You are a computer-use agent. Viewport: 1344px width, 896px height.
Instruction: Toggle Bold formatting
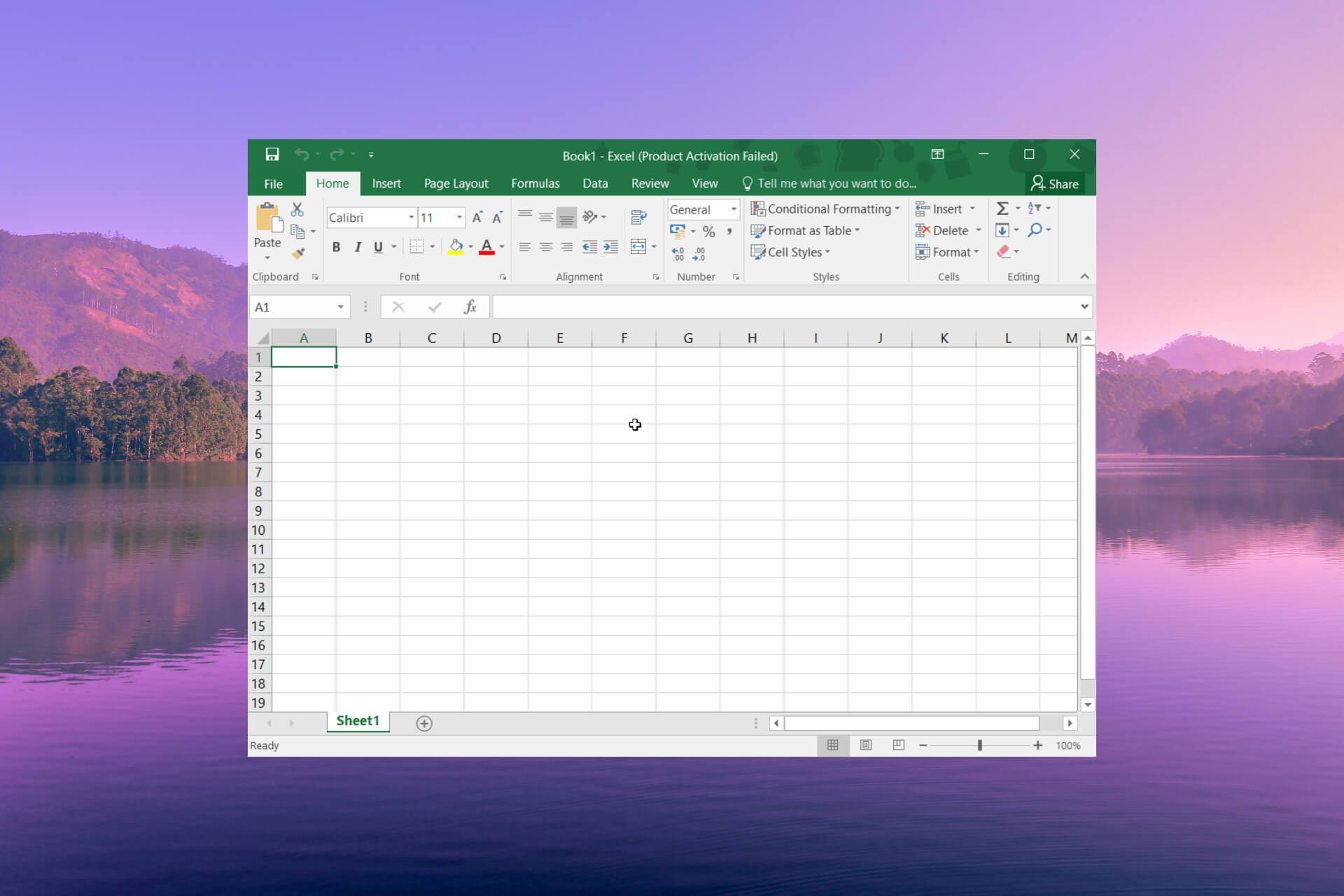[336, 247]
